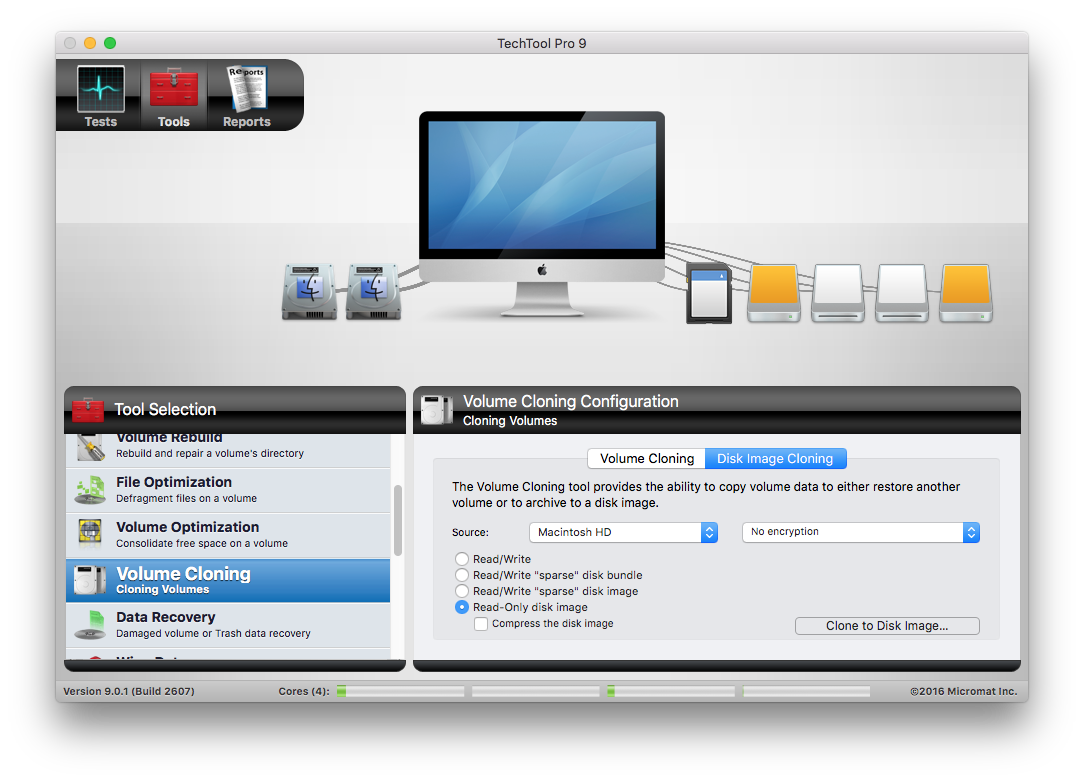Click the yellow minimize window button
The height and width of the screenshot is (782, 1084).
tap(90, 43)
